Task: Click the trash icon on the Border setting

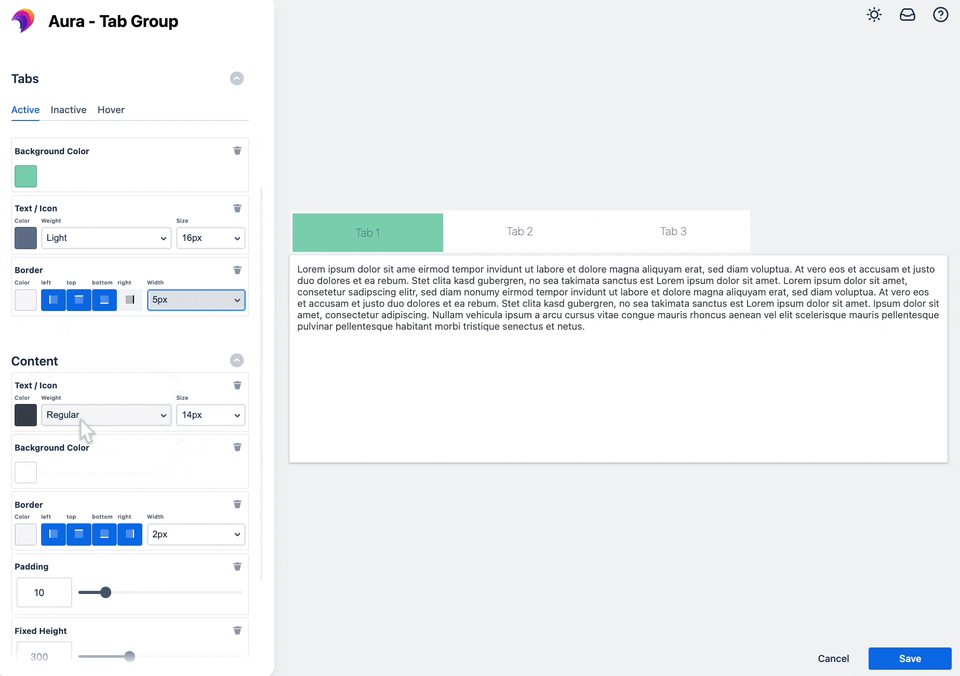Action: coord(237,269)
